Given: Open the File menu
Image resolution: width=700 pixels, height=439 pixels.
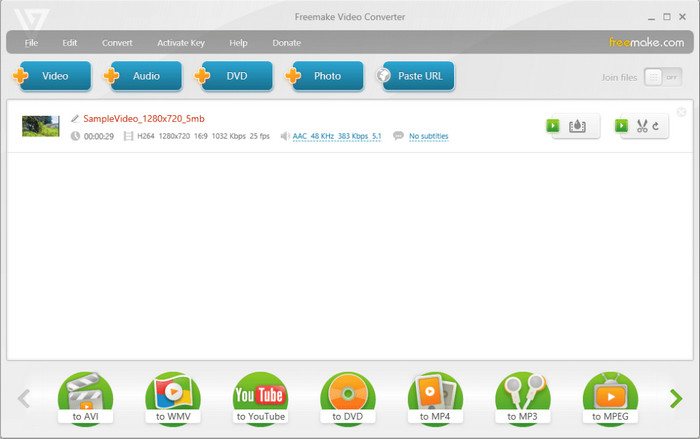Looking at the screenshot, I should pyautogui.click(x=31, y=43).
